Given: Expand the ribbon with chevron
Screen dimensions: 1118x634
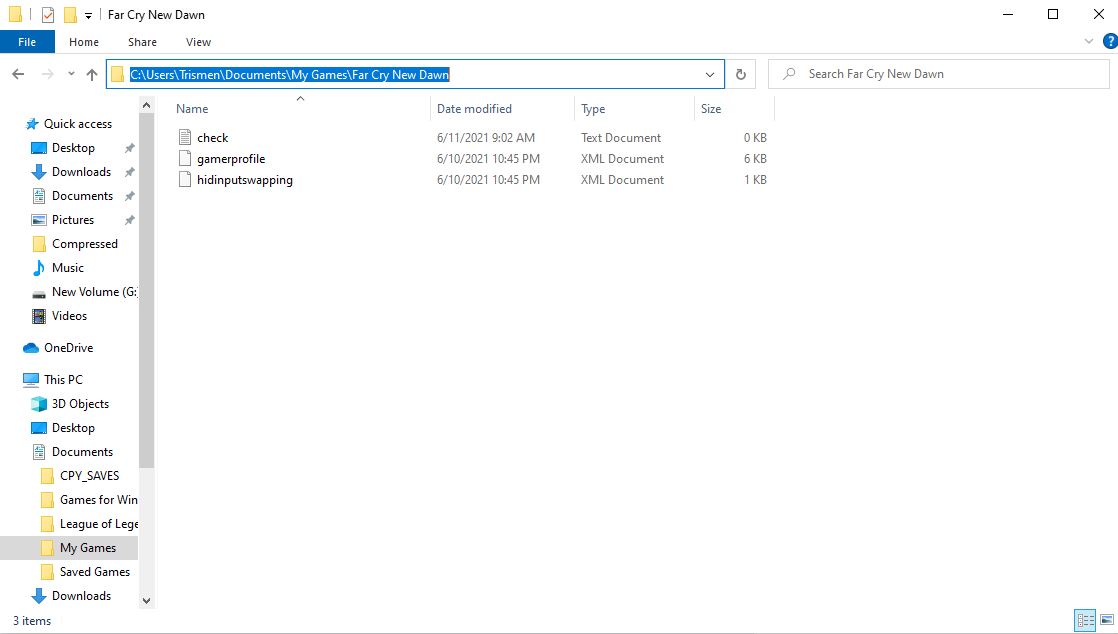Looking at the screenshot, I should point(1089,42).
